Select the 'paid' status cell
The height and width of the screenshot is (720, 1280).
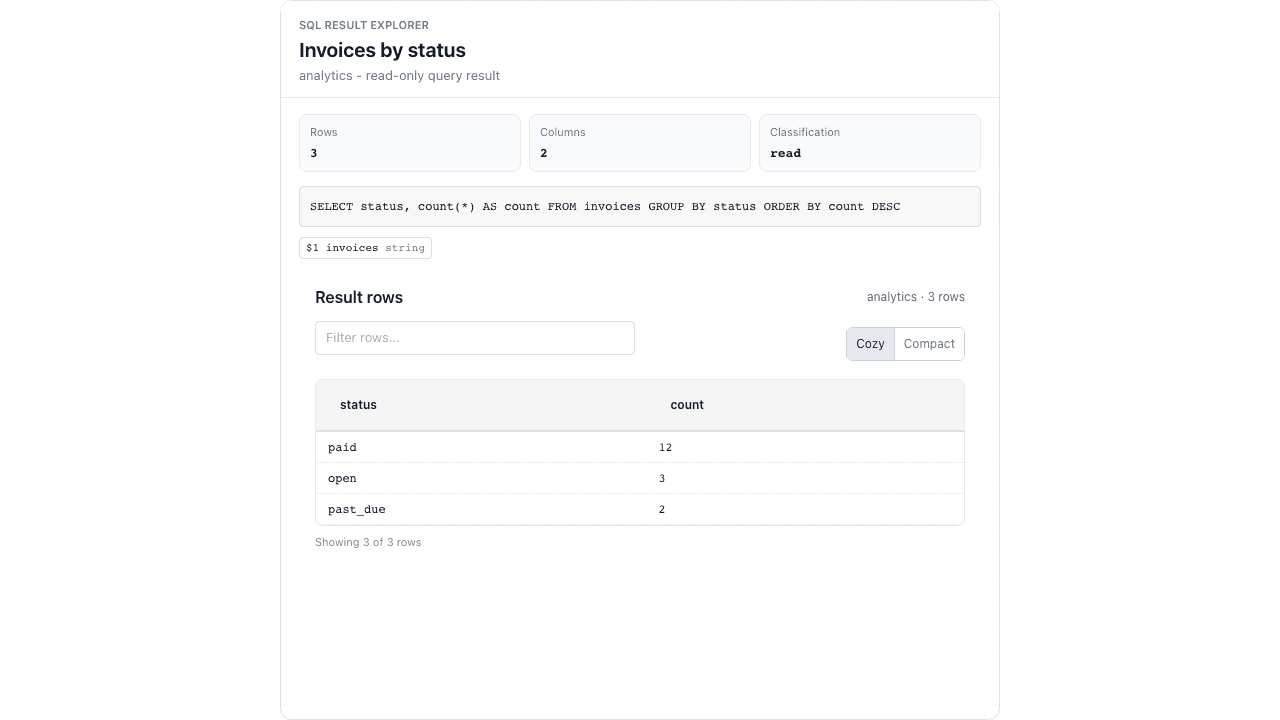pyautogui.click(x=342, y=447)
